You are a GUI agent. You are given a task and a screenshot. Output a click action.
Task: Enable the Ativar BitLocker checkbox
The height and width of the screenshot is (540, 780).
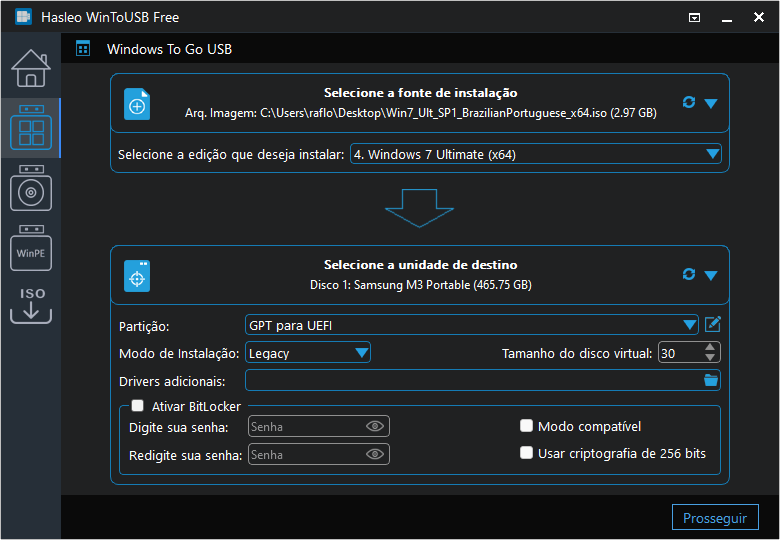(x=138, y=406)
